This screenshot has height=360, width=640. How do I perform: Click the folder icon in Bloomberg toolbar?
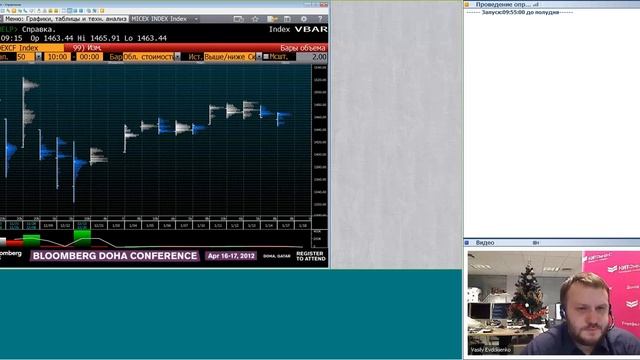272,19
